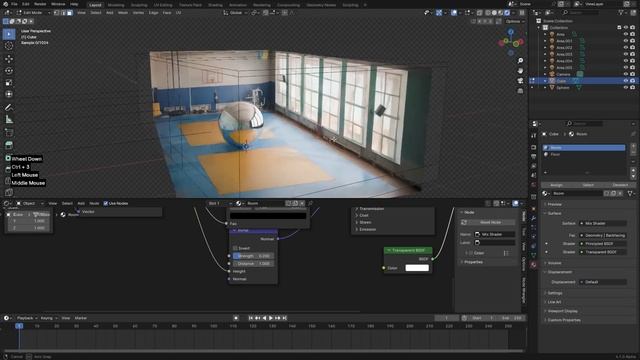640x360 pixels.
Task: Click the Assign button
Action: point(556,185)
